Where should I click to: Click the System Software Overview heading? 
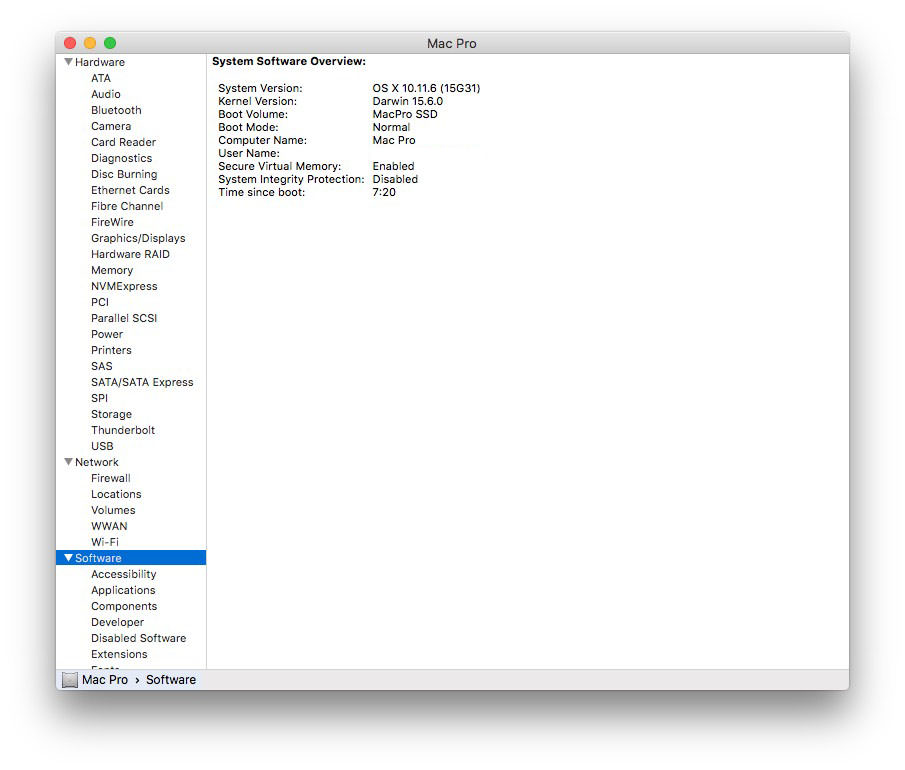tap(289, 61)
